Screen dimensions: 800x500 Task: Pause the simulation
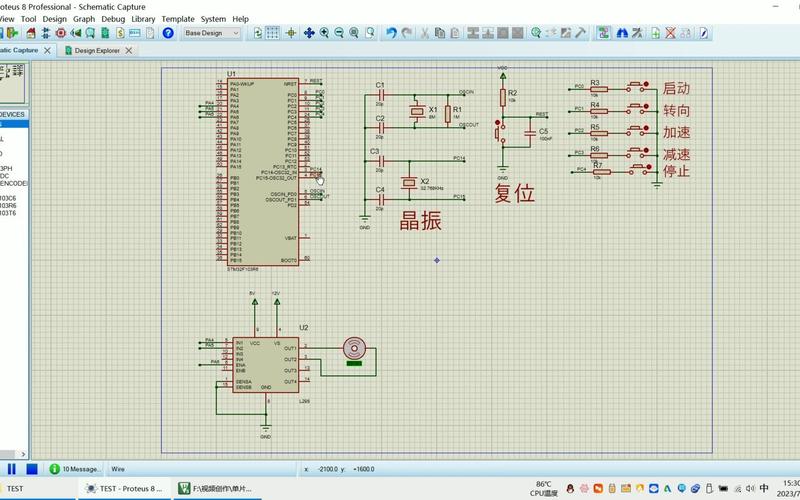[12, 468]
